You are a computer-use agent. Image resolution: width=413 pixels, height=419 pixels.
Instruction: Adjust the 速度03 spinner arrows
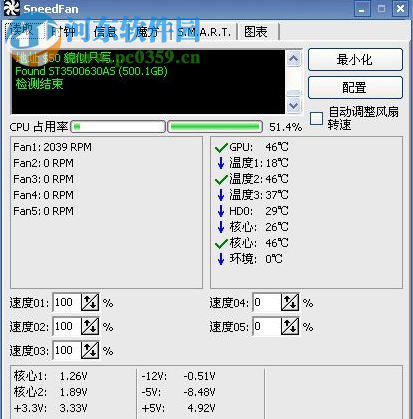tap(90, 350)
